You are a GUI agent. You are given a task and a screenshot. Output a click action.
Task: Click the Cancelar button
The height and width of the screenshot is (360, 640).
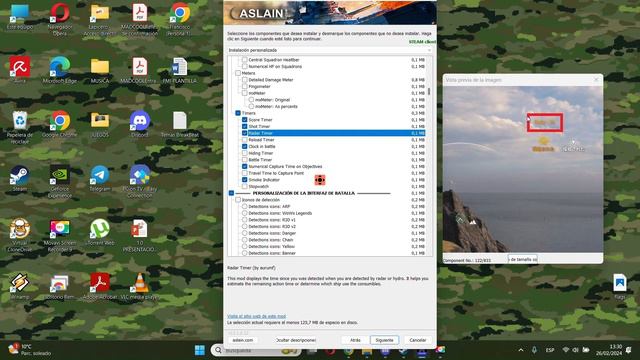[418, 340]
